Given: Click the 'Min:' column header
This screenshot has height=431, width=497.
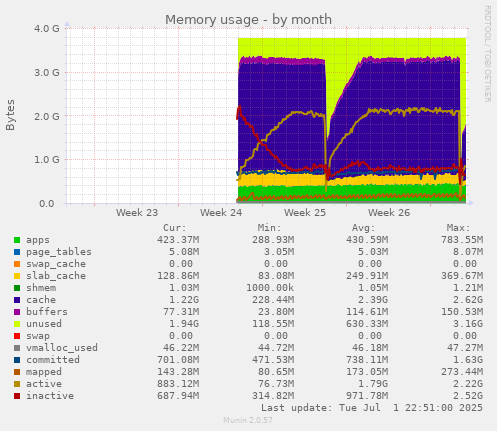Looking at the screenshot, I should click(x=269, y=228).
